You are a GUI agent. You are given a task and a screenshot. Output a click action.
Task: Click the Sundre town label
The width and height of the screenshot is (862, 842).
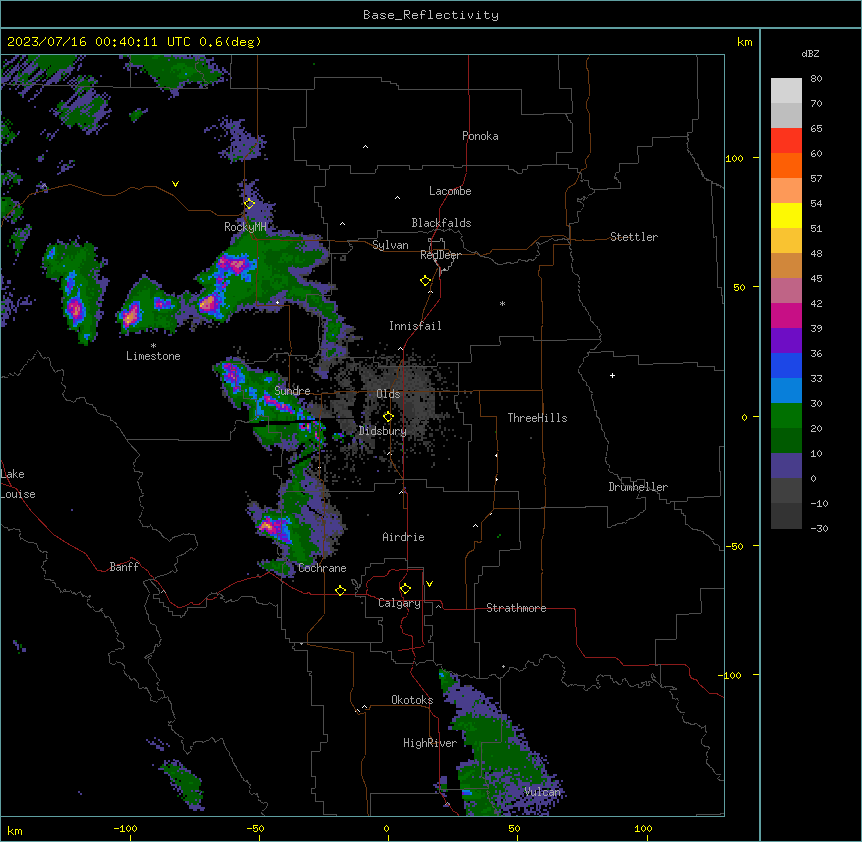click(292, 391)
